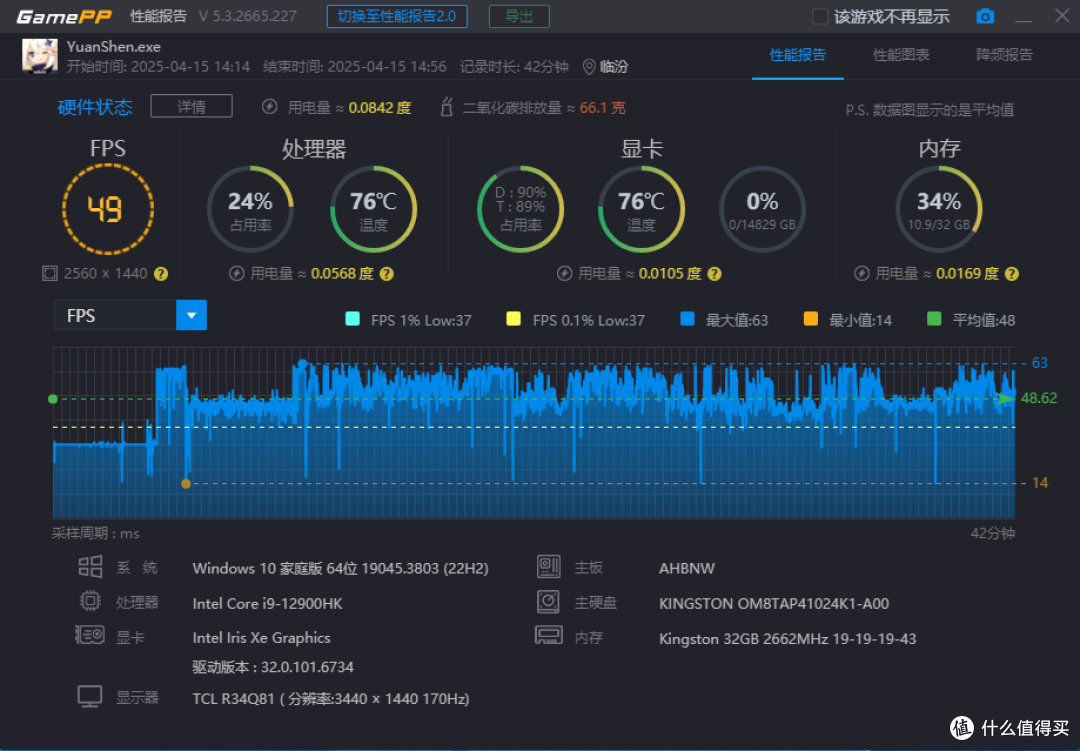Click the FPS 49 gauge
Viewport: 1080px width, 751px height.
coord(107,209)
